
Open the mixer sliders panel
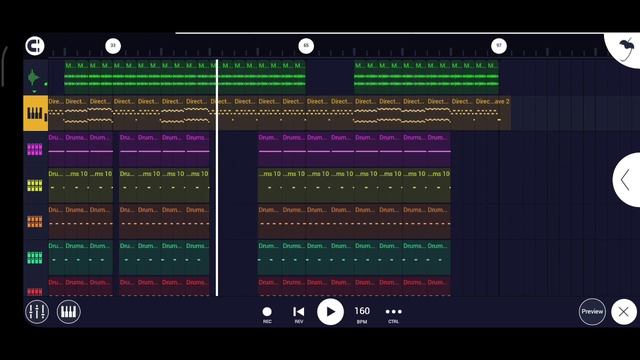click(37, 312)
